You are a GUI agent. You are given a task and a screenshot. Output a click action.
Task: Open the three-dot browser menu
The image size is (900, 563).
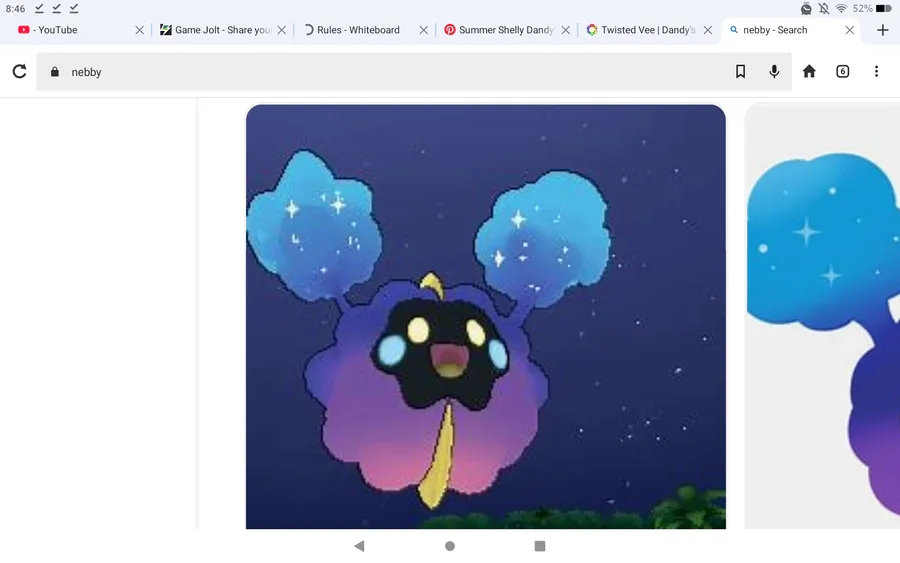point(876,71)
